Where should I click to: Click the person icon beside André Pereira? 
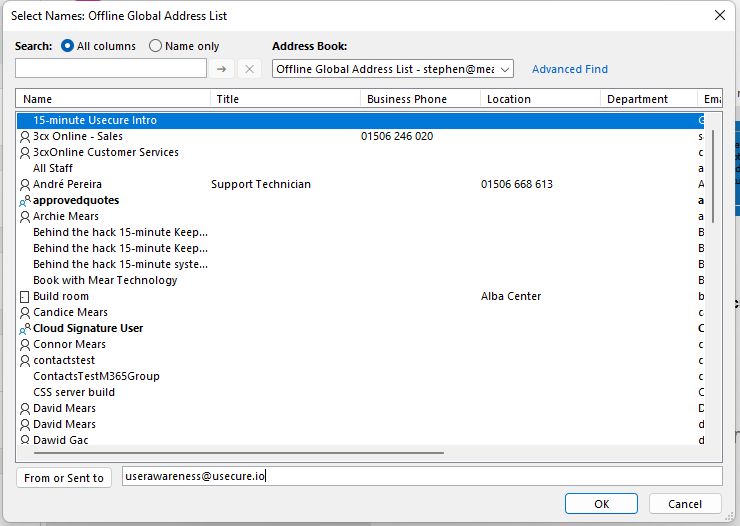point(25,185)
